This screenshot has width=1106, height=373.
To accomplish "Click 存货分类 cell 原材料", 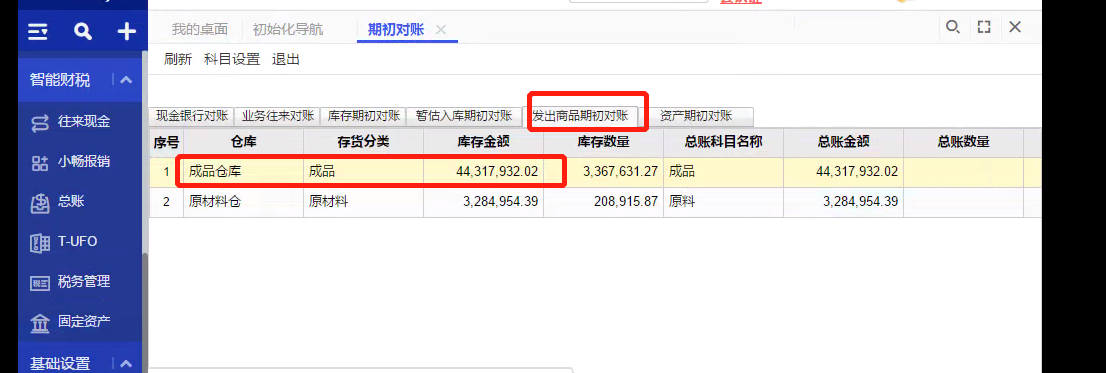I will pyautogui.click(x=363, y=202).
